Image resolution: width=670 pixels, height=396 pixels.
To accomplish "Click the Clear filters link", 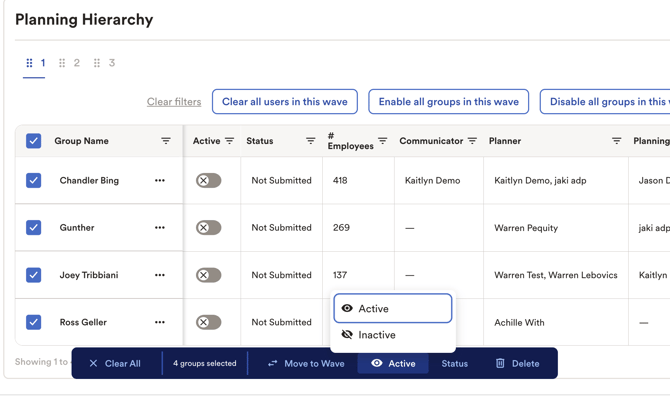I will (x=174, y=102).
